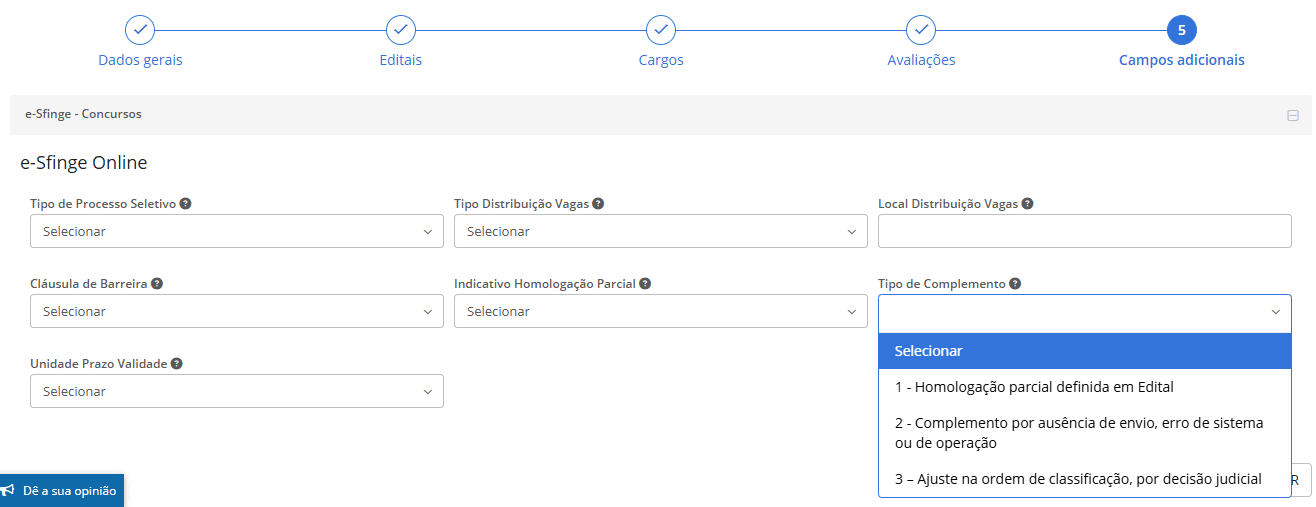Click help icon beside Tipo Distribuição Vagas
Image resolution: width=1316 pixels, height=507 pixels.
click(x=598, y=204)
